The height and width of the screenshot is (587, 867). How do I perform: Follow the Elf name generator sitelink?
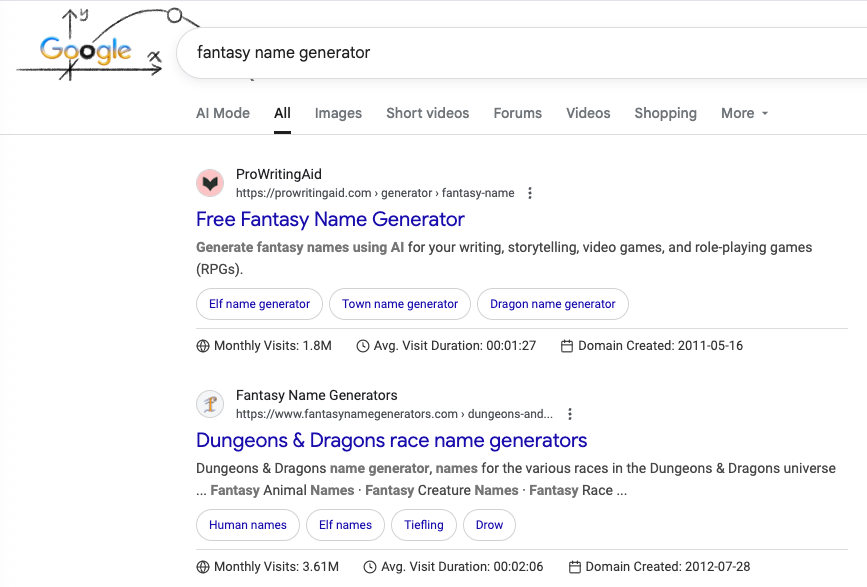[x=259, y=304]
